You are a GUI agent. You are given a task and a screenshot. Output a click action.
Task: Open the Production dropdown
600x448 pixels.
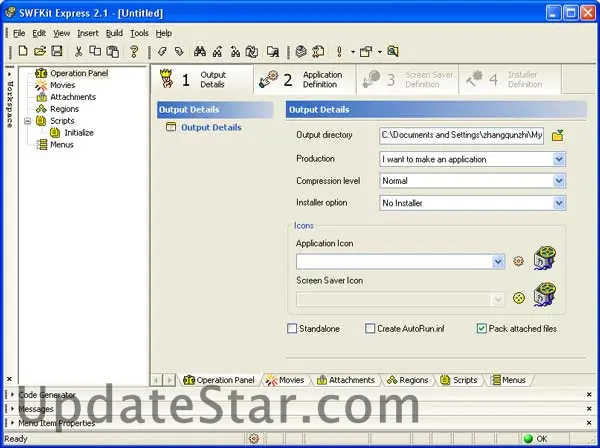pyautogui.click(x=559, y=159)
